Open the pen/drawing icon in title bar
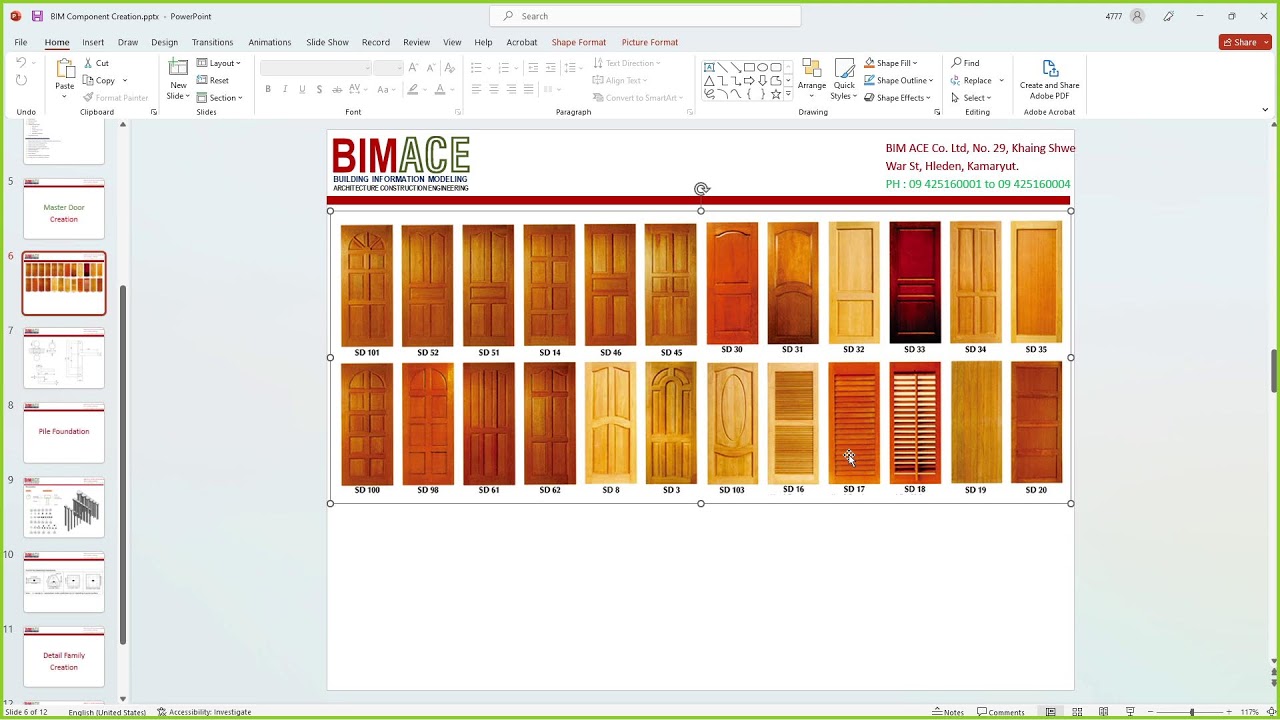This screenshot has width=1280, height=720. click(x=1168, y=16)
